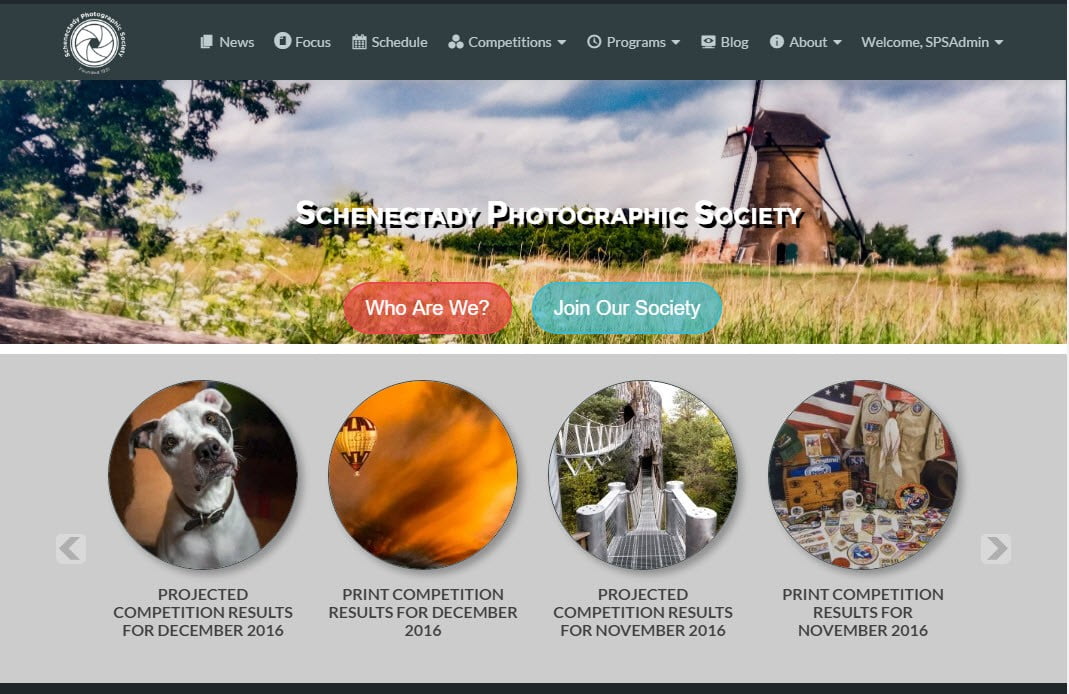Screen dimensions: 1069x694
Task: Click the Schenectady Photographic Society logo
Action: pyautogui.click(x=95, y=42)
